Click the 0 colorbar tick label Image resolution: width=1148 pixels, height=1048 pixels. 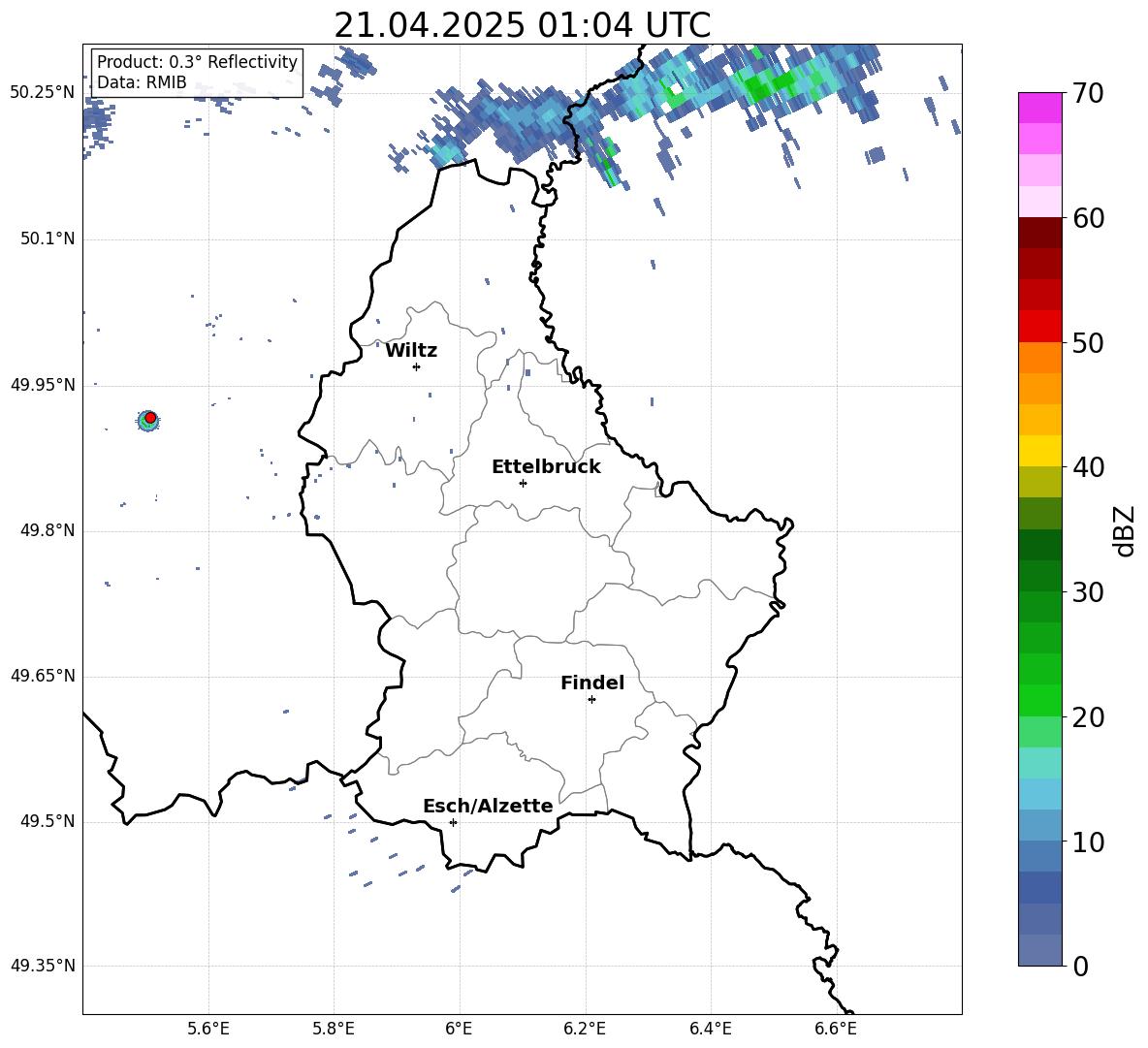click(1080, 966)
